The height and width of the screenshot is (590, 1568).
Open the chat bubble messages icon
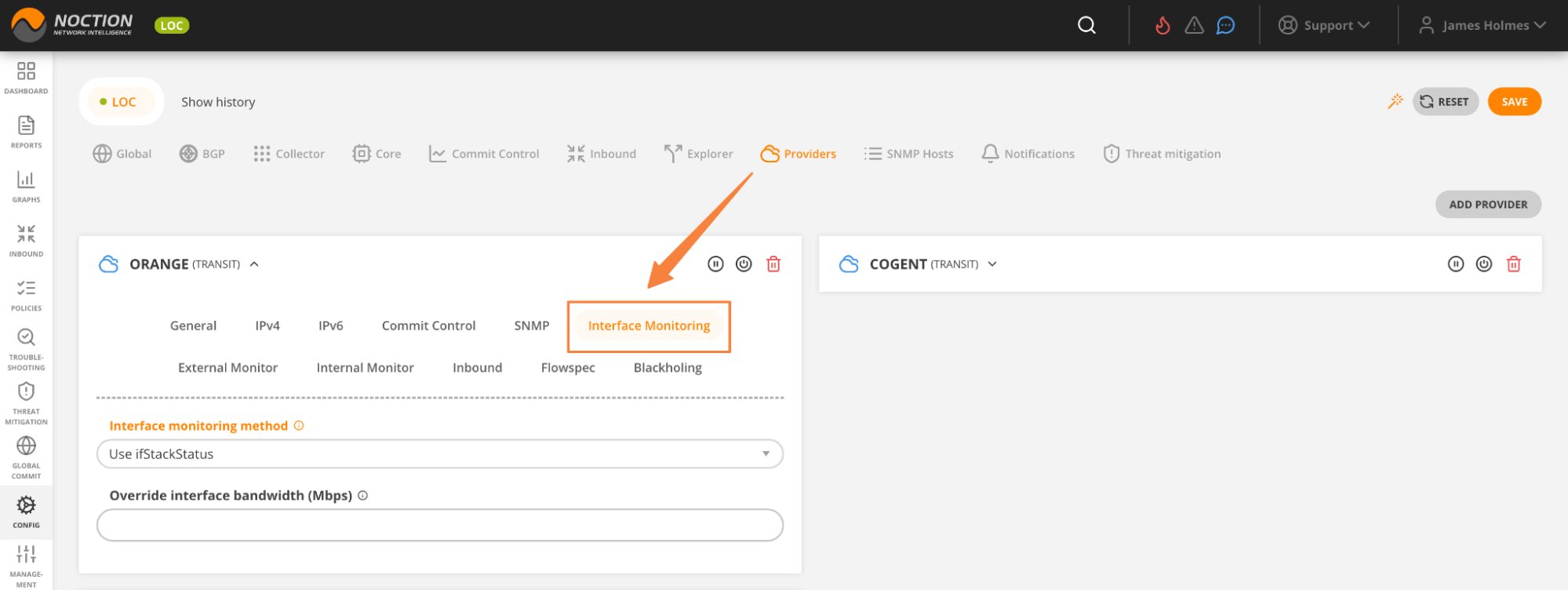click(x=1225, y=25)
